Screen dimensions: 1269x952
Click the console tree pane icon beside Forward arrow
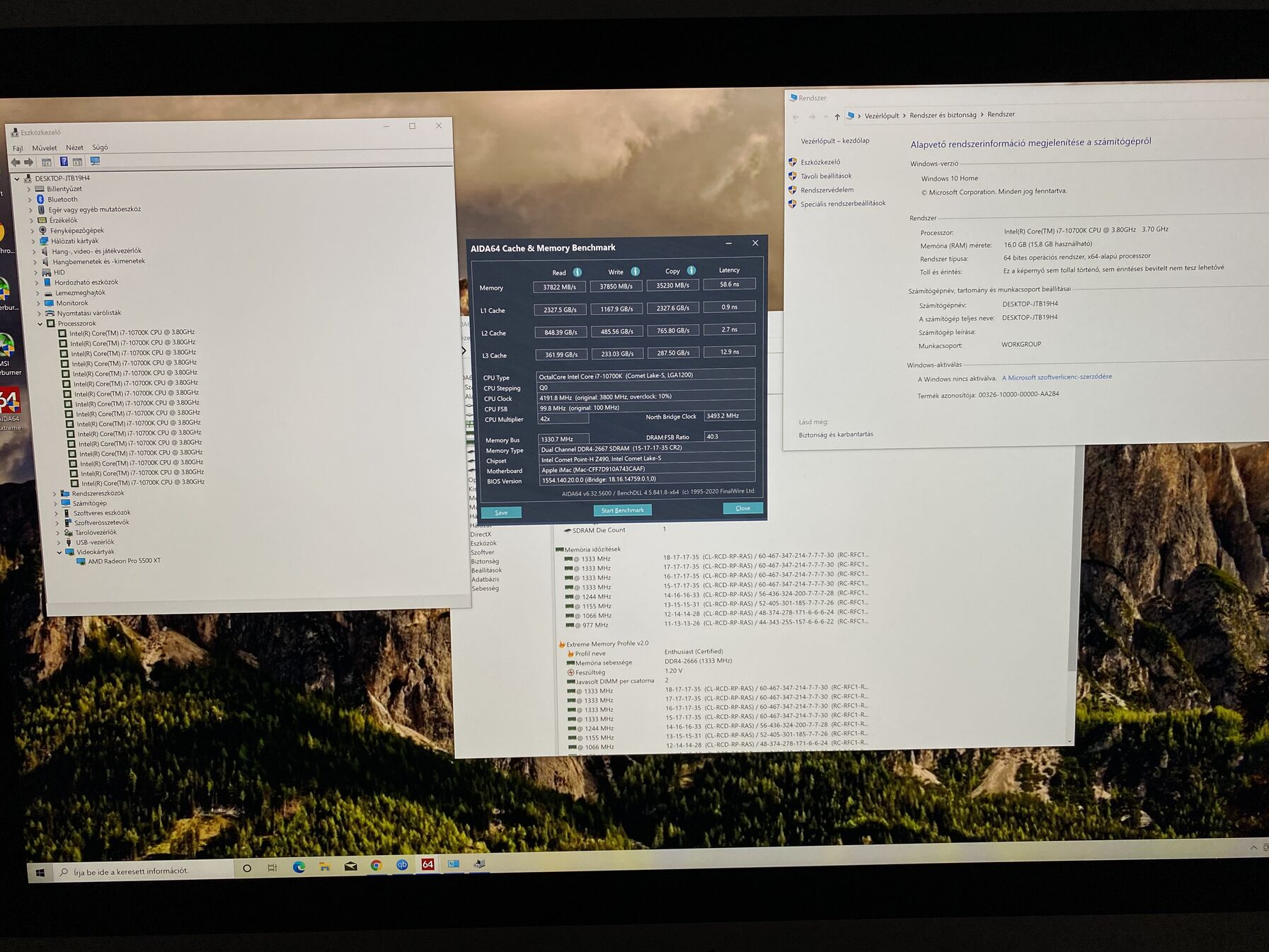click(x=47, y=162)
